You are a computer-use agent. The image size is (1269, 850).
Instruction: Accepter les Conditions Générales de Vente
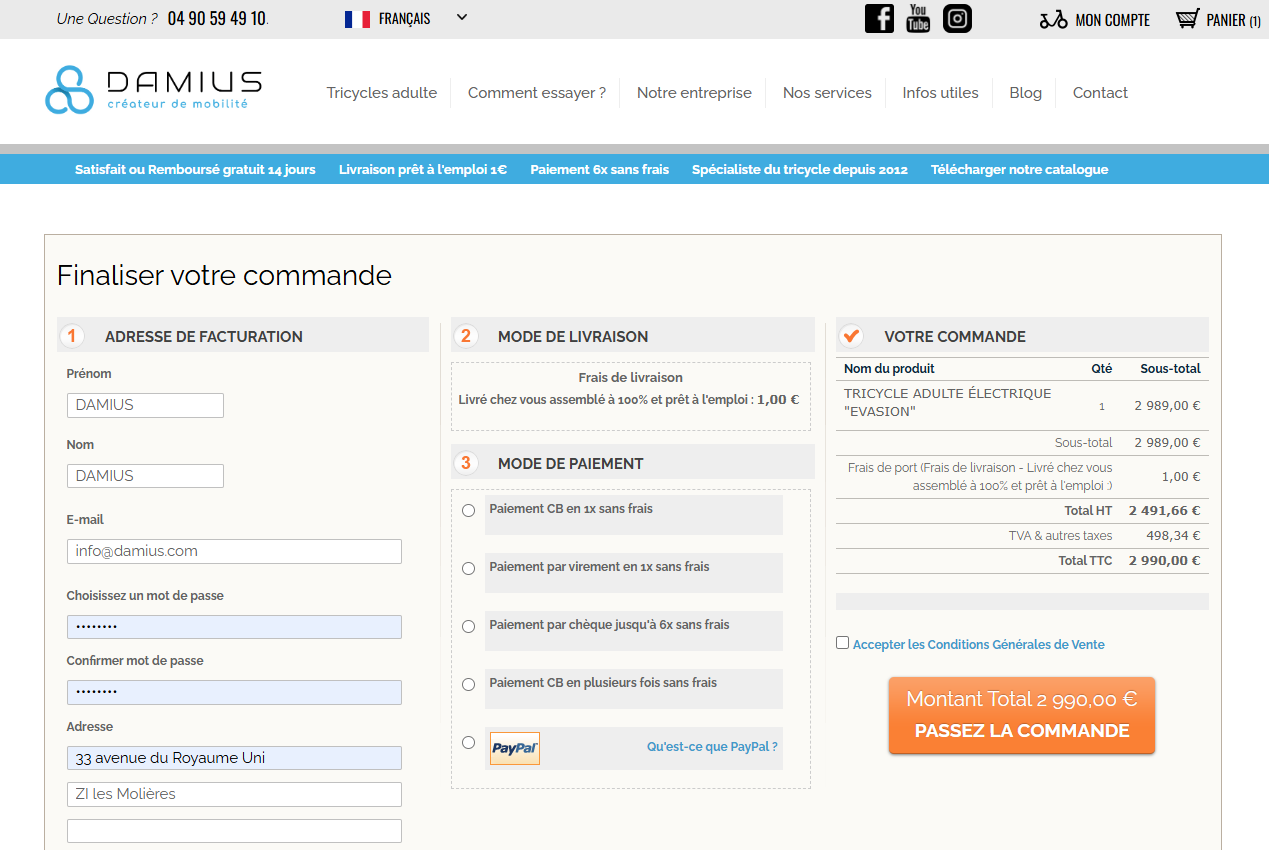click(x=842, y=641)
